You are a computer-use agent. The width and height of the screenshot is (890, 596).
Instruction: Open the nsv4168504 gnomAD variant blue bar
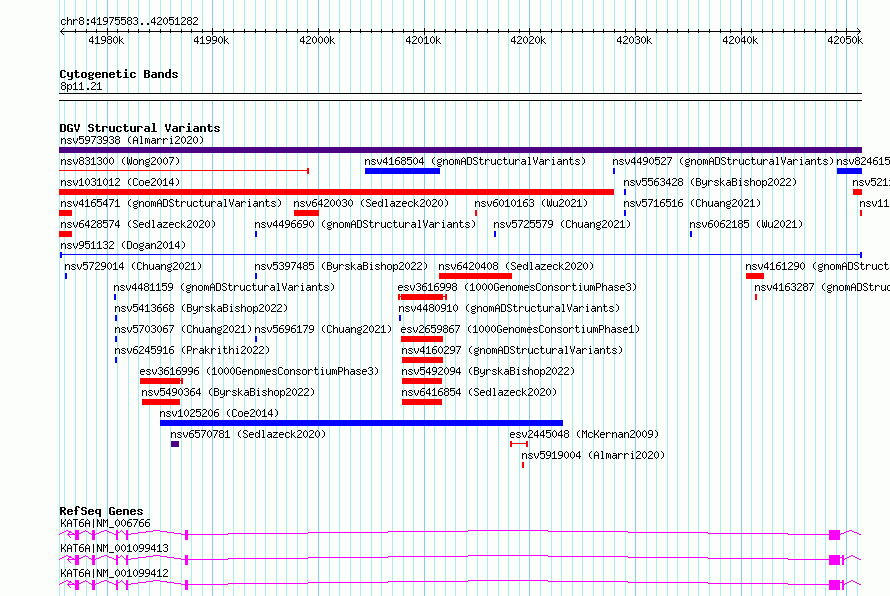[x=402, y=171]
